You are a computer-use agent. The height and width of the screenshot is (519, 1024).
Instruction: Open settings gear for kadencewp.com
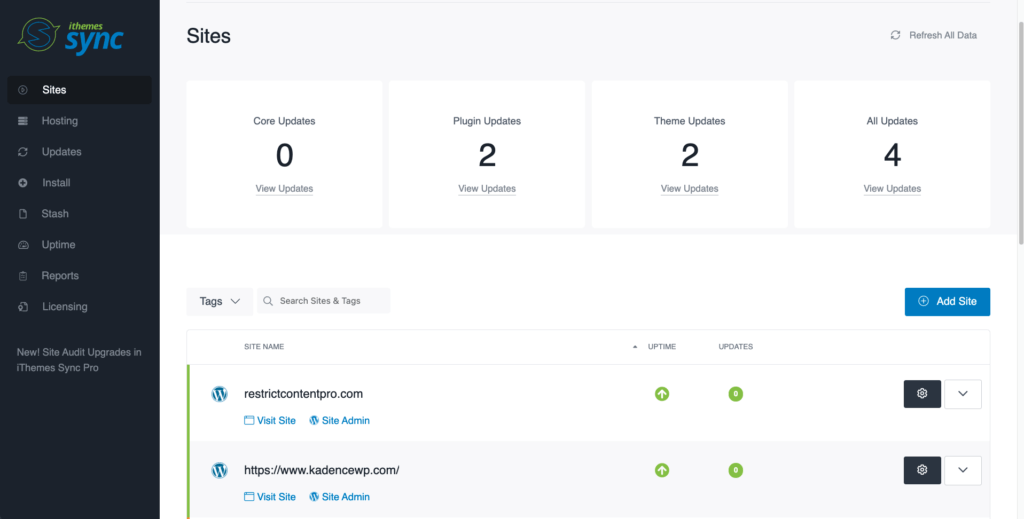click(922, 470)
